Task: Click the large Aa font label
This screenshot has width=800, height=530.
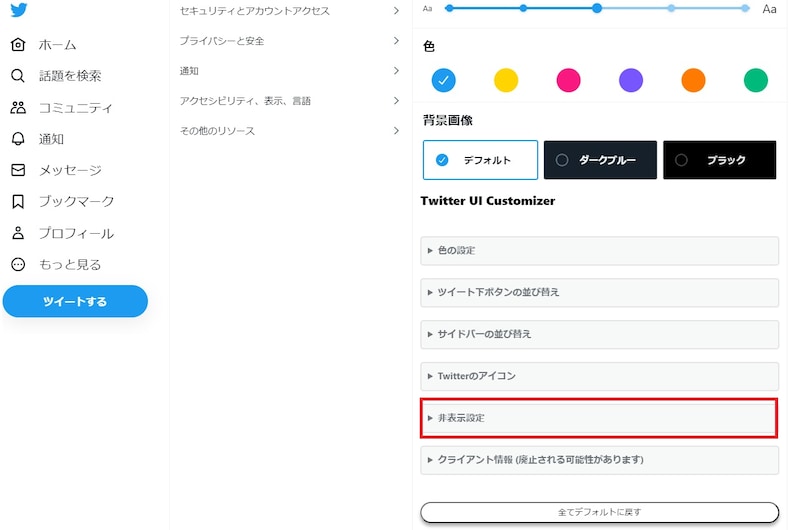Action: click(x=769, y=9)
